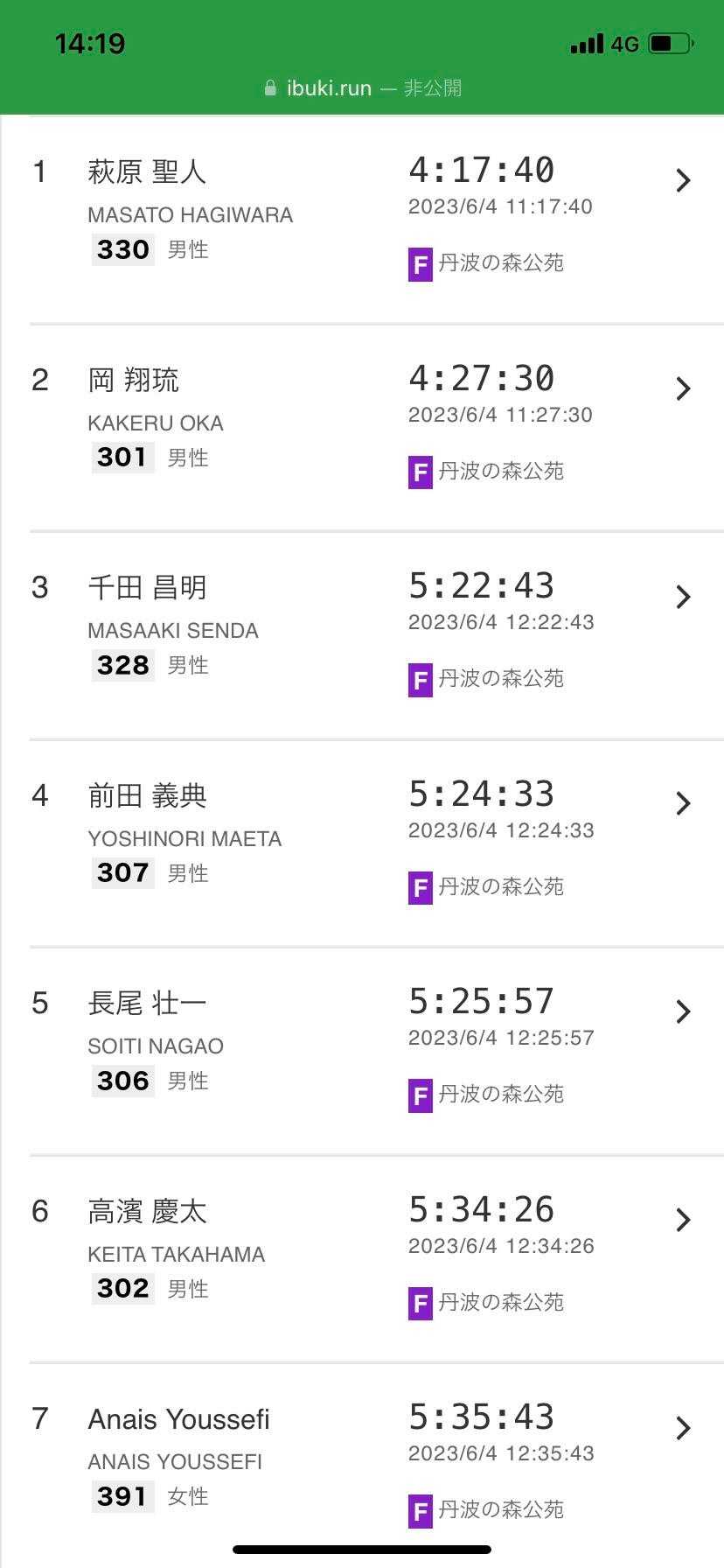Expand Soiti Nagao's entry with the arrow
Viewport: 724px width, 1568px height.
tap(684, 1011)
